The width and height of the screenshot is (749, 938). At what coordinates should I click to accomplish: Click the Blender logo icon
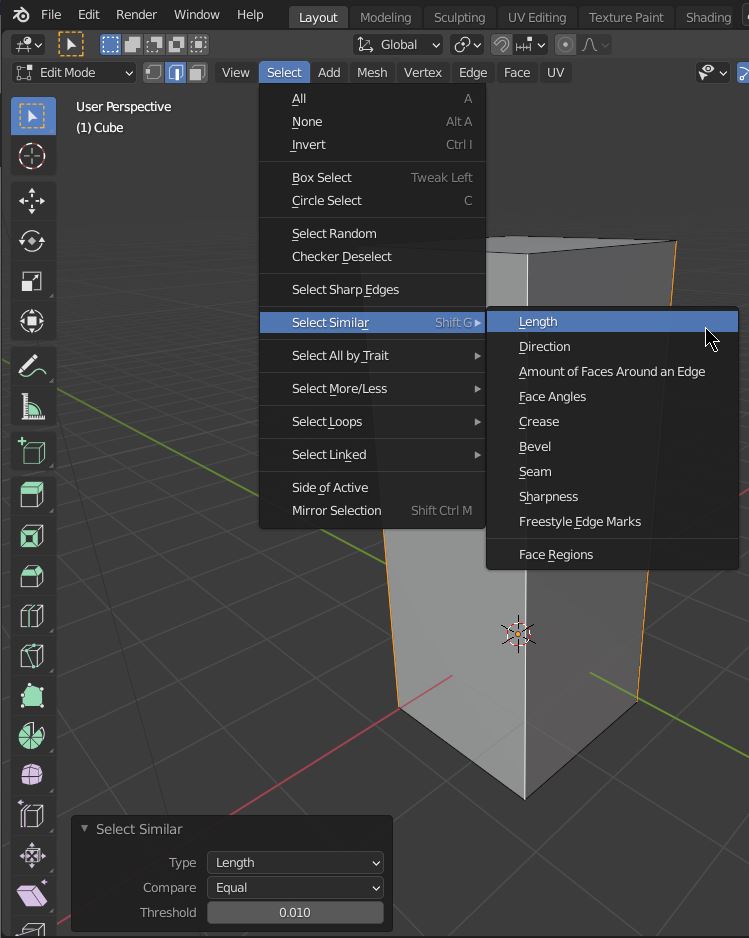coord(20,14)
